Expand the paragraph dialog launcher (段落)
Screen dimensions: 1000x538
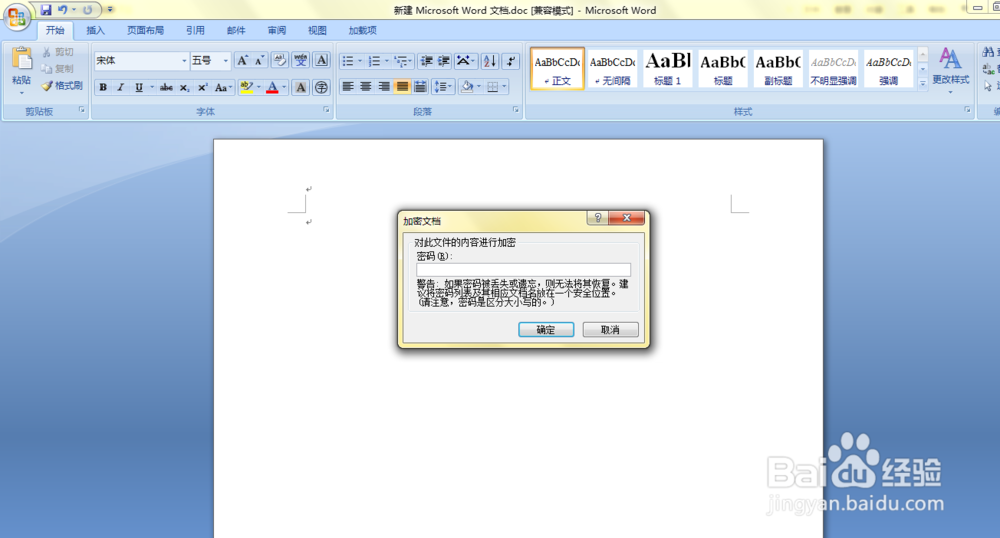[515, 110]
